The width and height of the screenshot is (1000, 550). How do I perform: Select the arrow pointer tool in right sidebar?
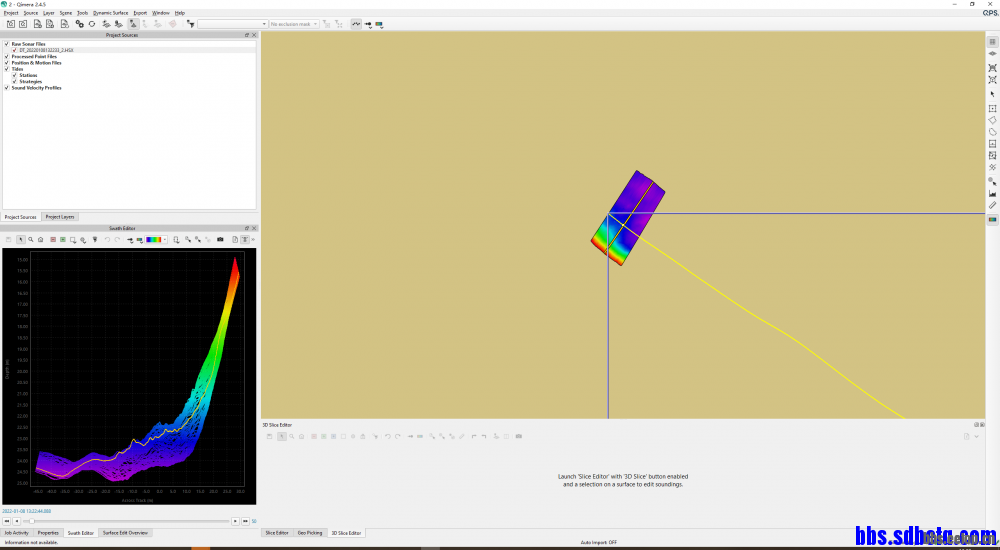tap(992, 94)
